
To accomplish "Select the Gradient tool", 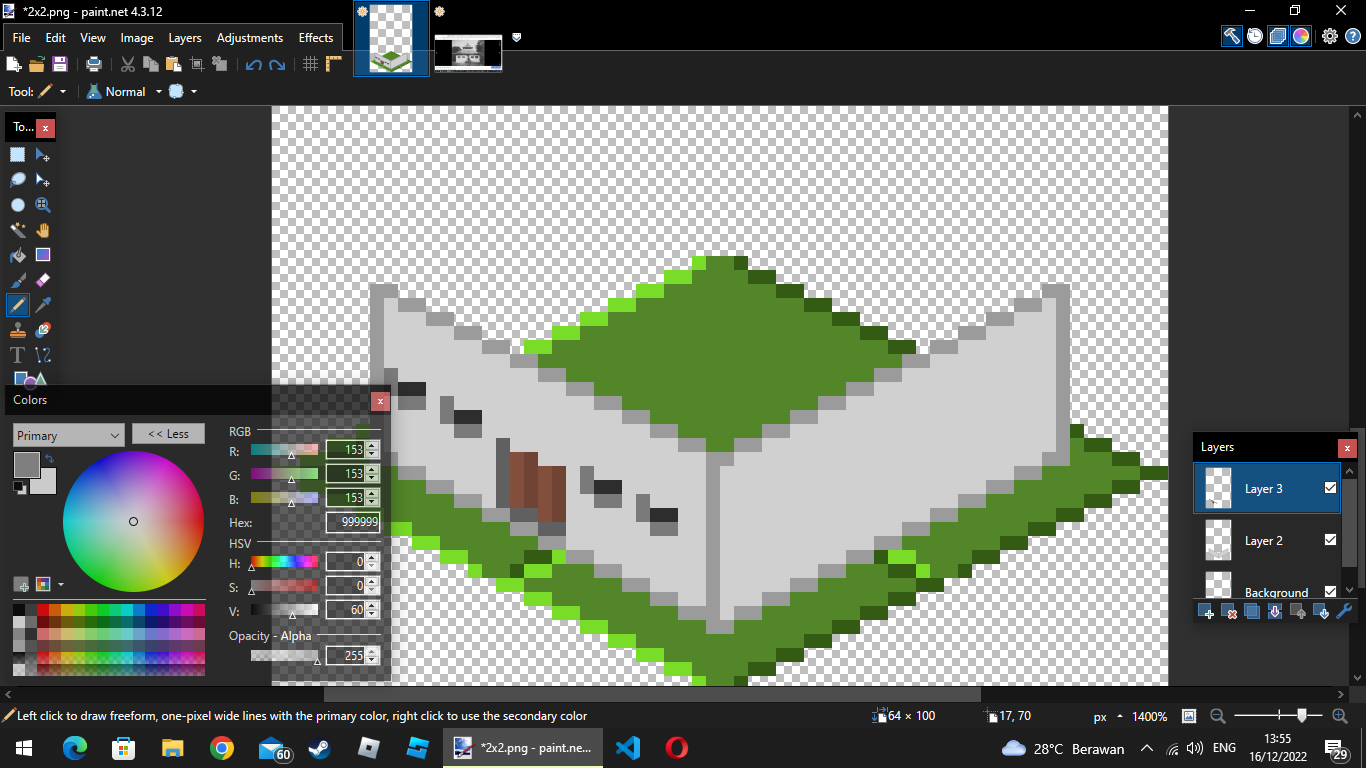I will pyautogui.click(x=43, y=255).
